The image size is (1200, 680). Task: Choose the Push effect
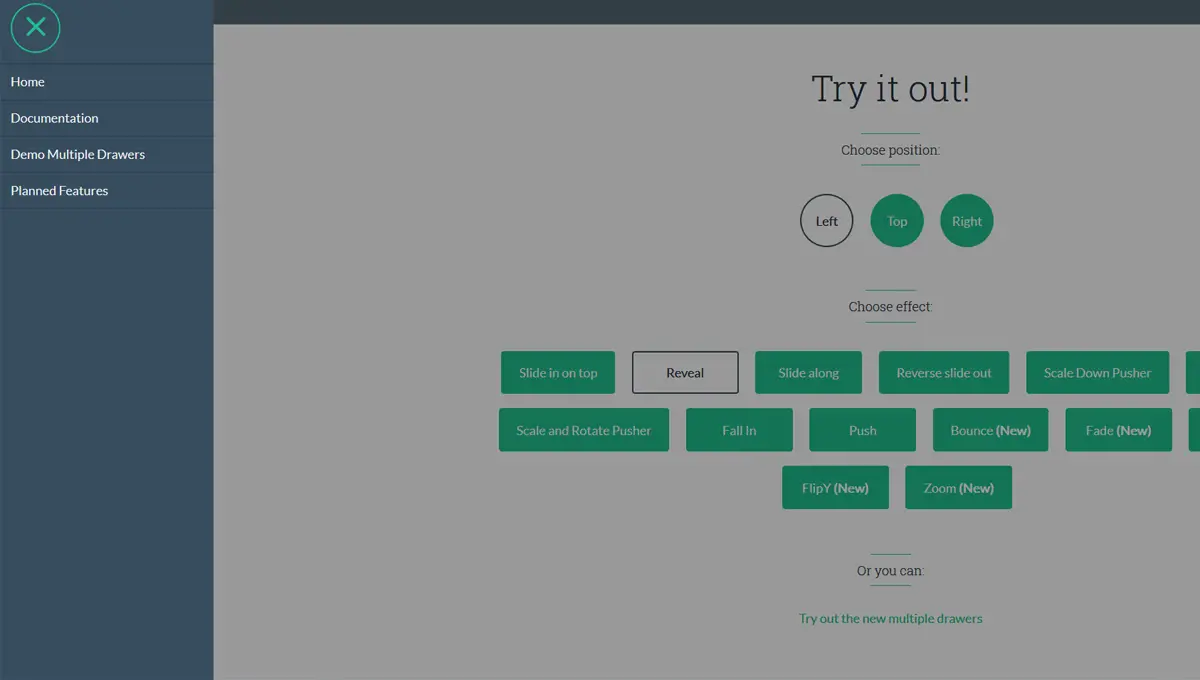862,429
